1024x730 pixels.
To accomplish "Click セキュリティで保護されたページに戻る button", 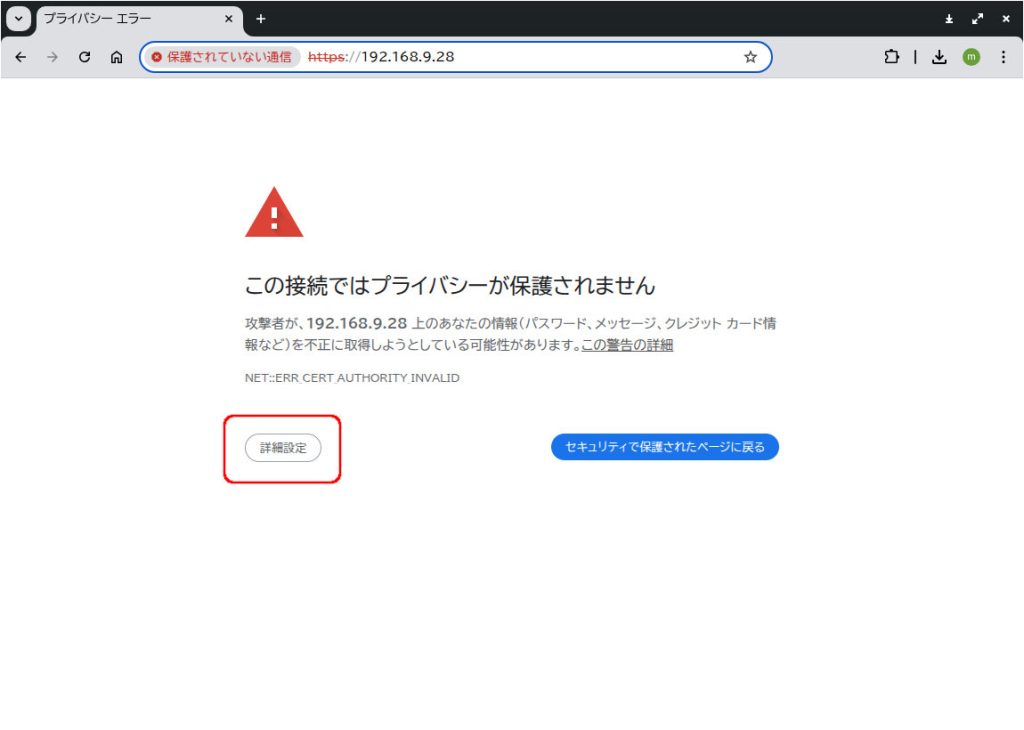I will coord(664,447).
